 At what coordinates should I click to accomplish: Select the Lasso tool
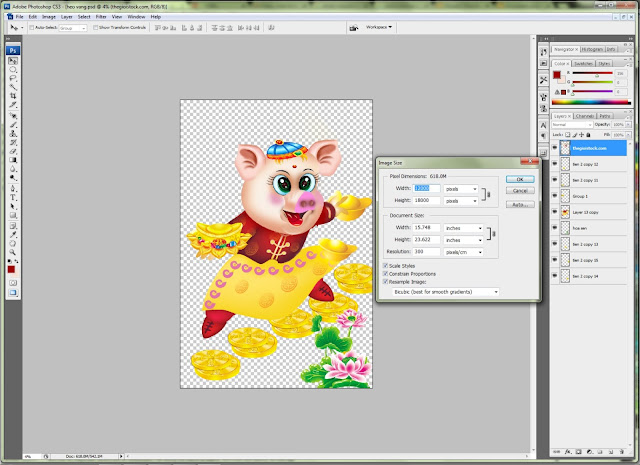13,78
